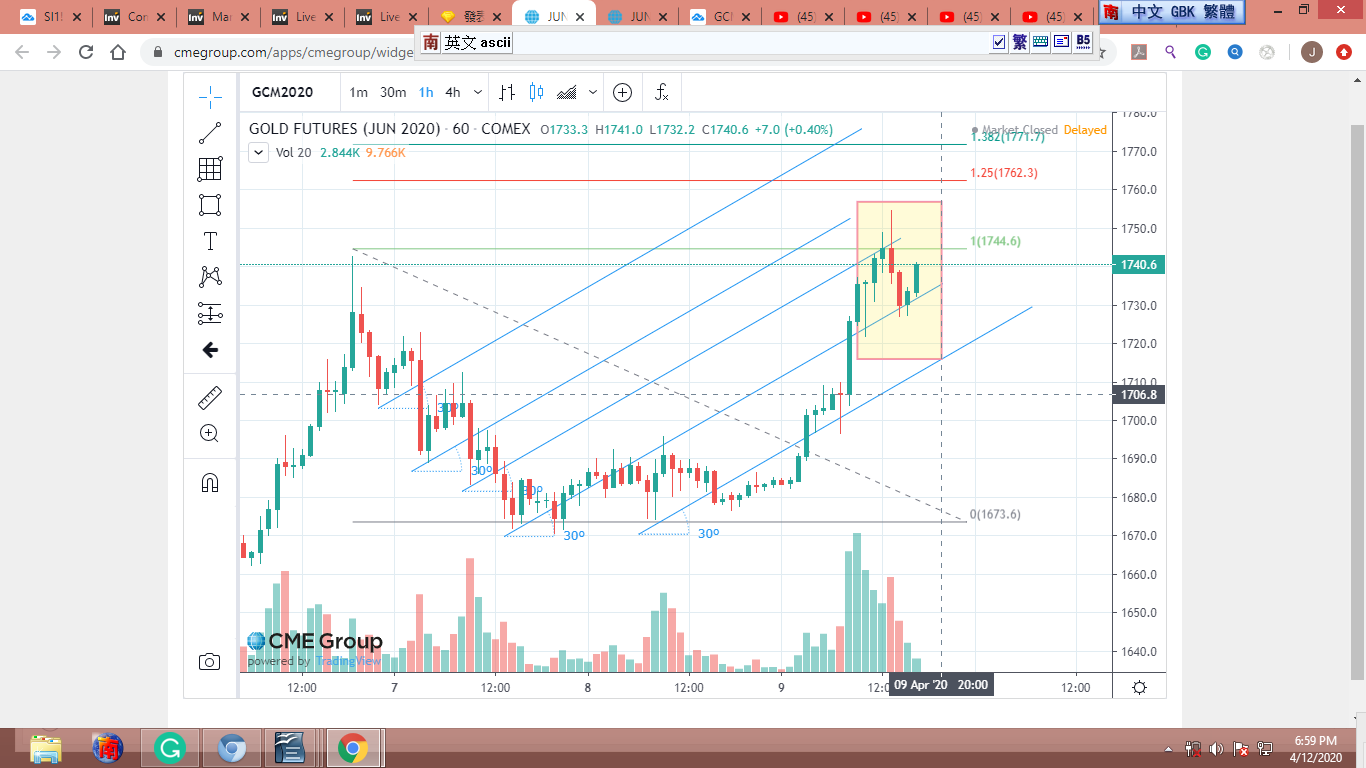Open the chart patterns tool
Image resolution: width=1366 pixels, height=768 pixels.
pyautogui.click(x=210, y=277)
